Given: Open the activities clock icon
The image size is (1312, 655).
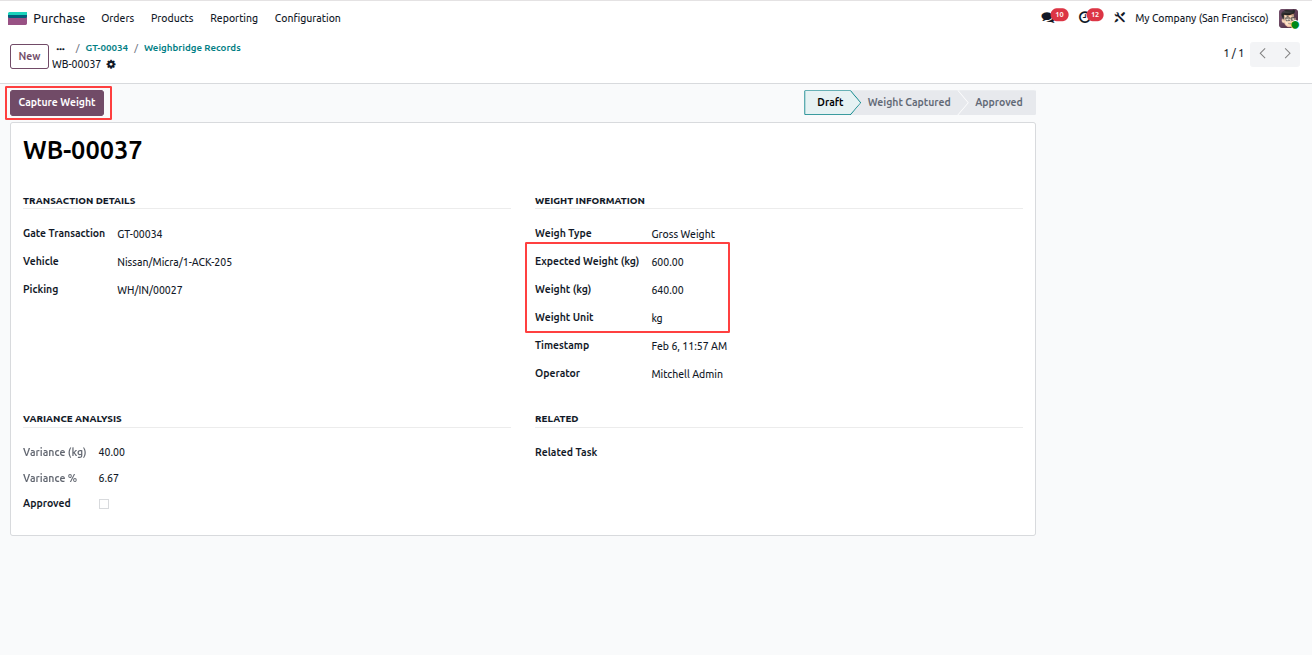Looking at the screenshot, I should [x=1085, y=18].
